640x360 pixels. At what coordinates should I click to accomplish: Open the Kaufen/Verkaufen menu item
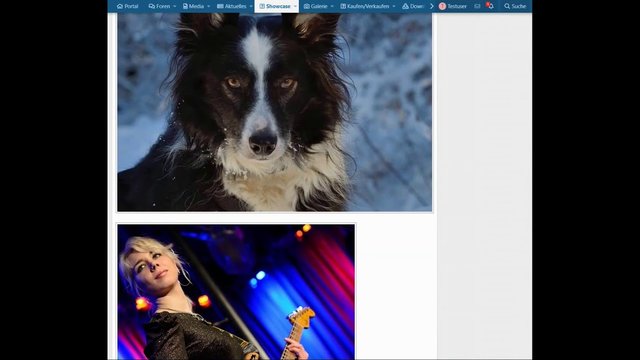click(x=364, y=6)
